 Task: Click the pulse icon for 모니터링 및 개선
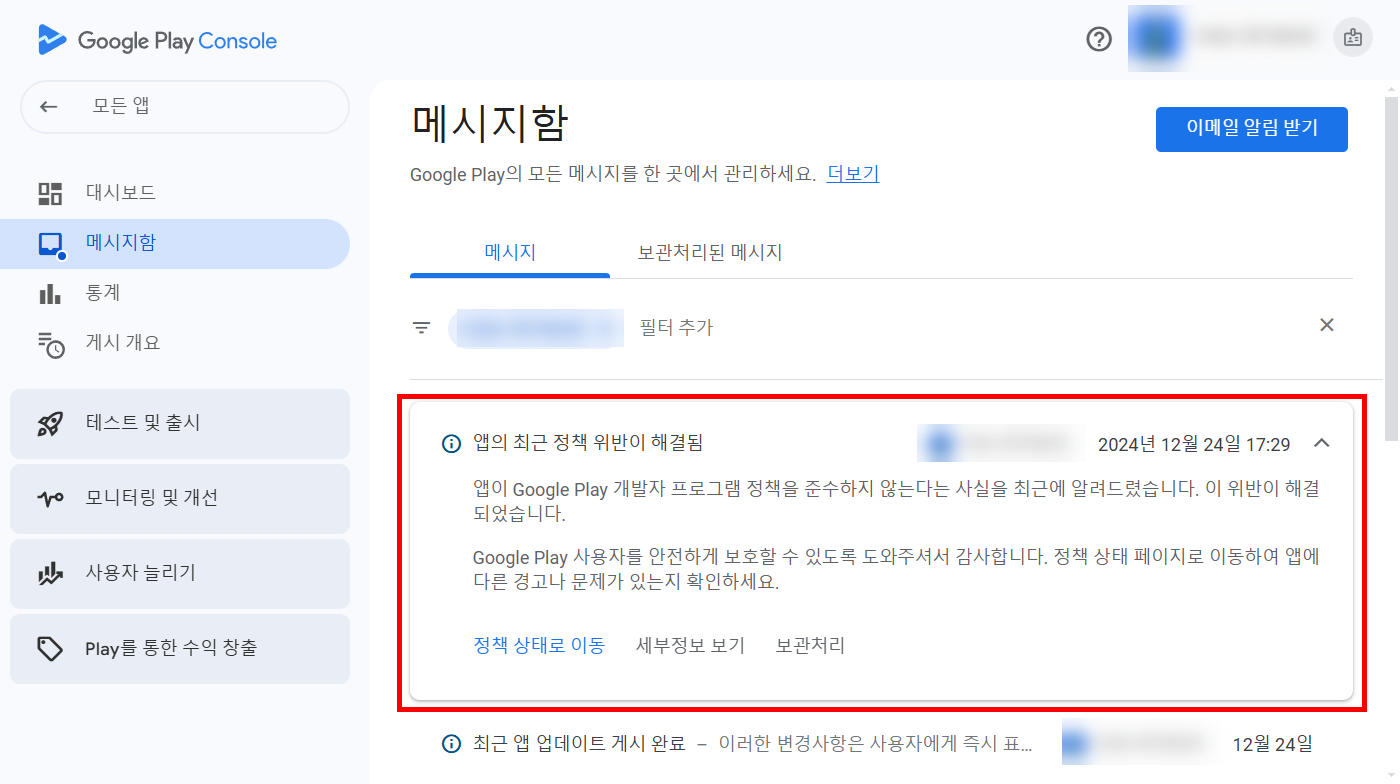tap(50, 498)
